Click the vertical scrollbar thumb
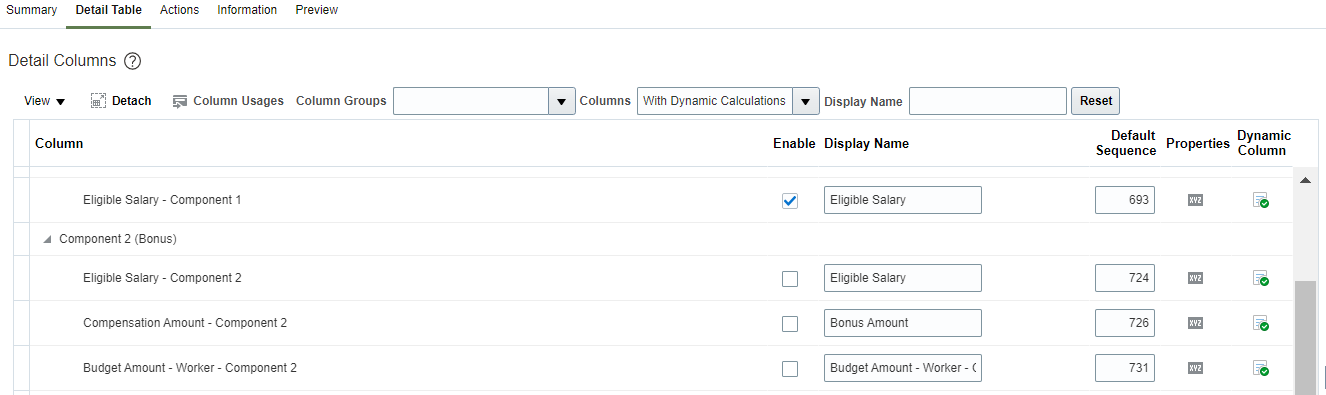Viewport: 1326px width, 395px height. click(x=1303, y=338)
